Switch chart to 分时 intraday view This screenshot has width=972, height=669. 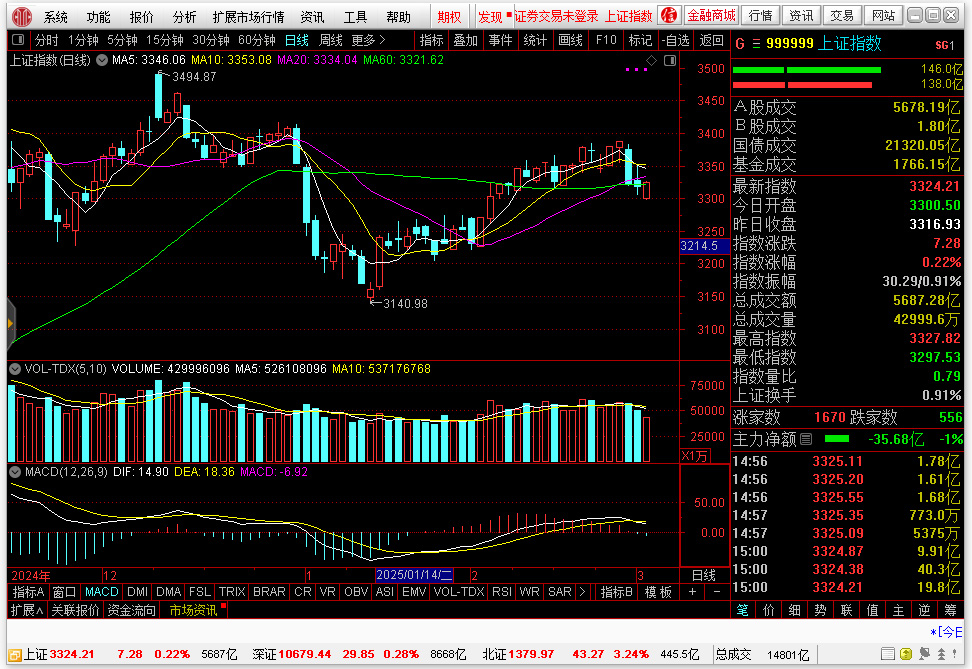46,40
